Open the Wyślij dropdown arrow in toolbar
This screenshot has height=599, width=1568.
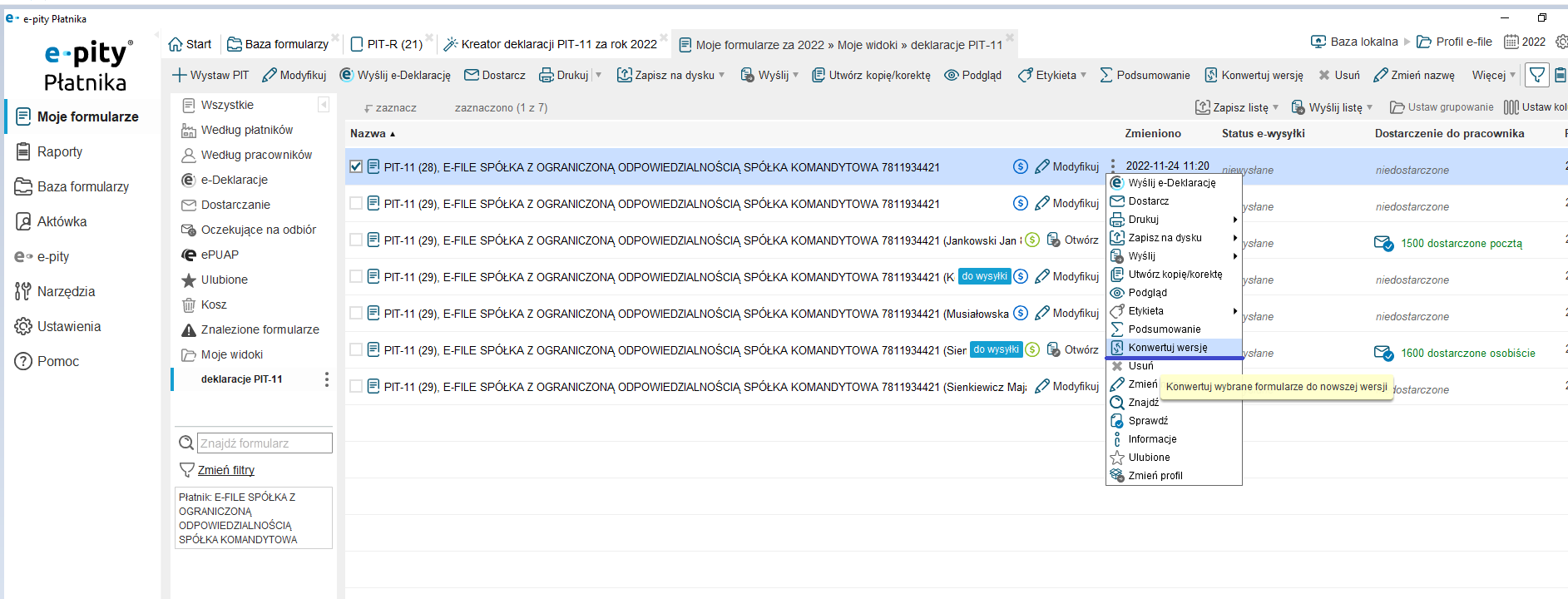[x=796, y=75]
